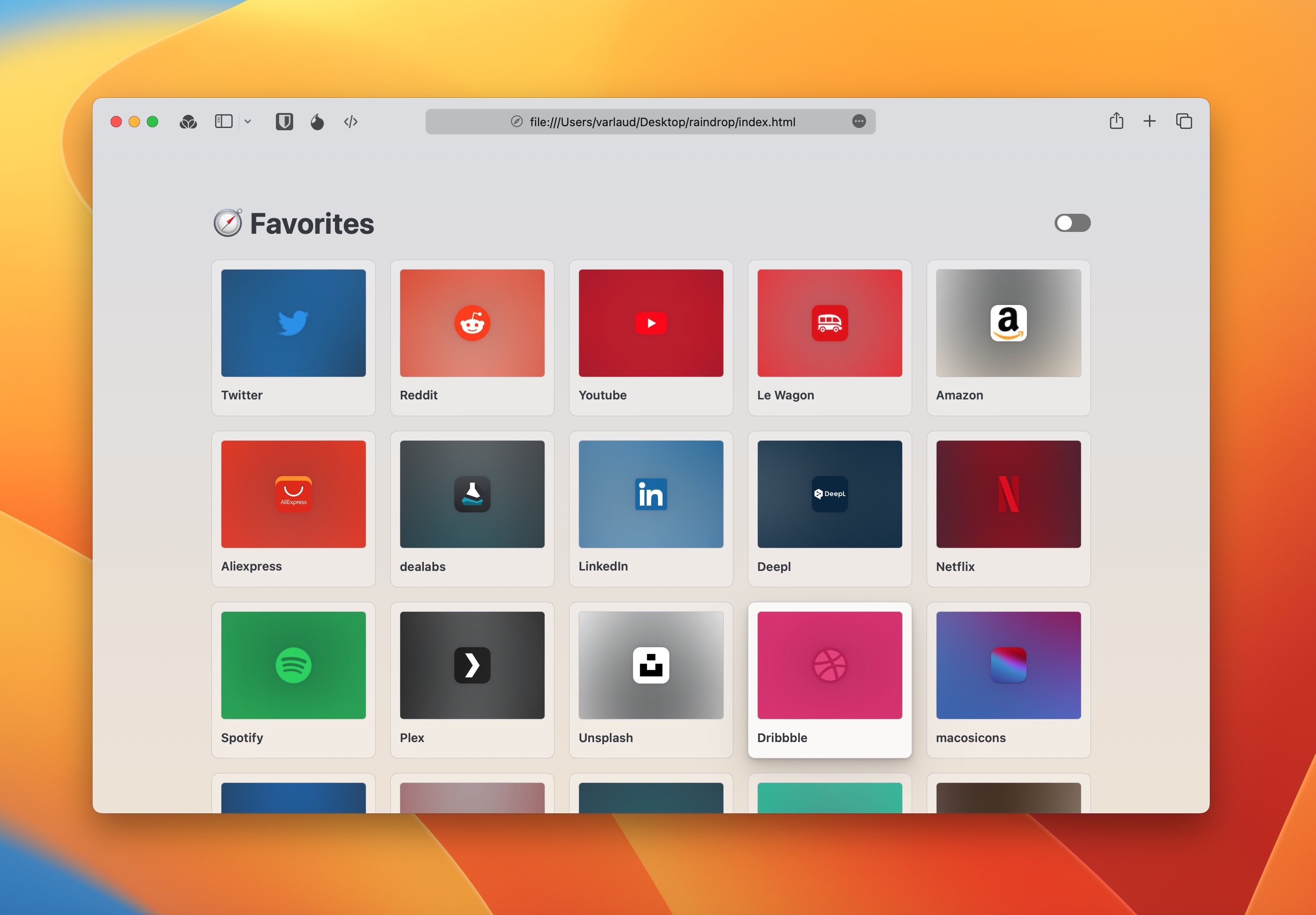The height and width of the screenshot is (915, 1316).
Task: Open the Spotify favorite tile
Action: click(294, 680)
